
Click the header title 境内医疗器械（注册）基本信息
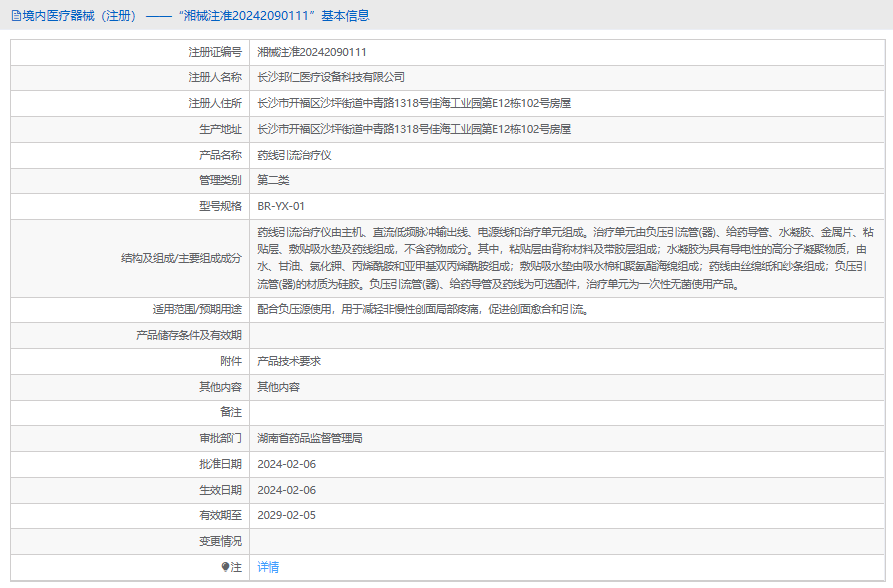tap(196, 16)
